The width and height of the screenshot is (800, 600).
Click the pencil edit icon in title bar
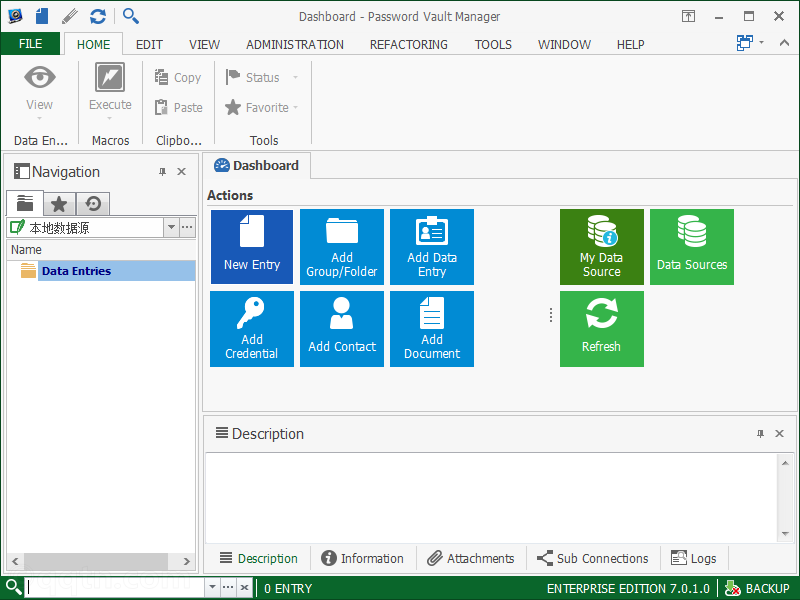tap(69, 16)
